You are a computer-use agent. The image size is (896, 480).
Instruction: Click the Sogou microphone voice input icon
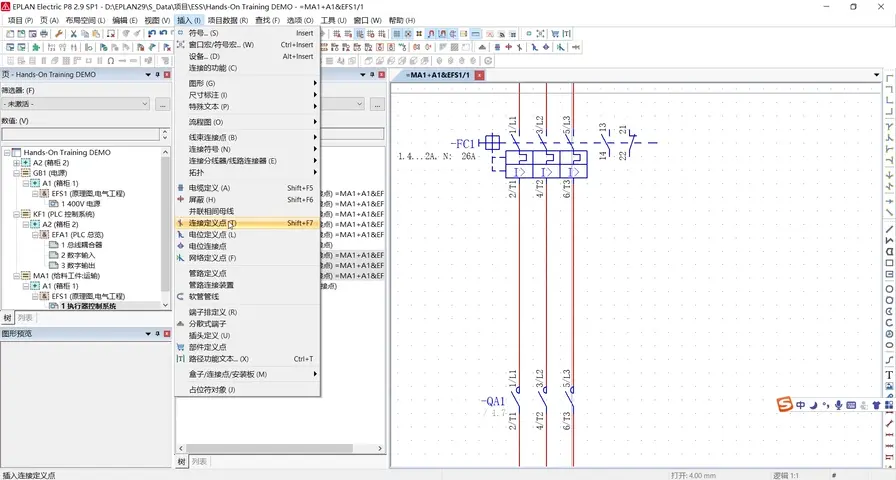(x=838, y=405)
